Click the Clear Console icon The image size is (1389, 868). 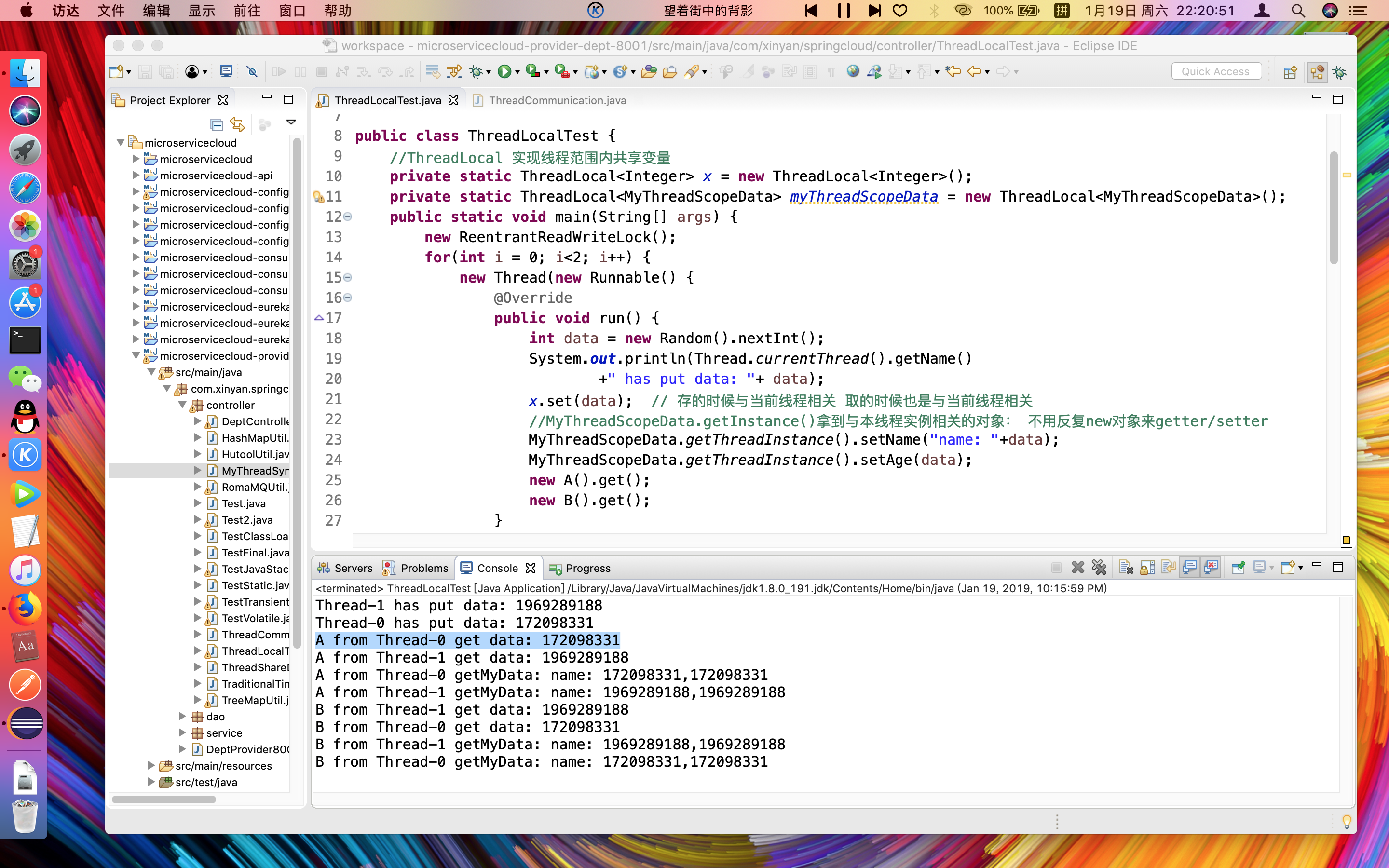point(1126,568)
